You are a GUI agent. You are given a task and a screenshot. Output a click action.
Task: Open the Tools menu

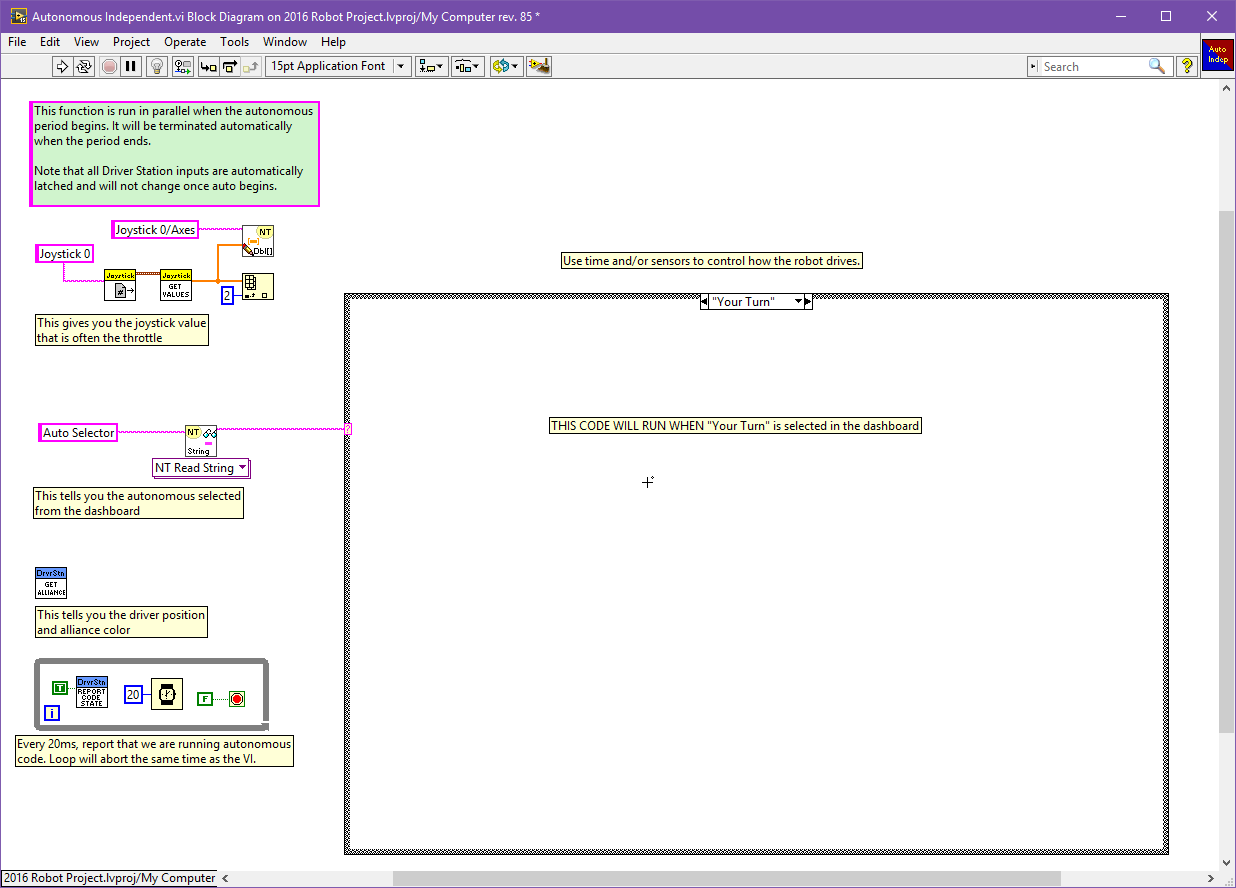click(235, 42)
